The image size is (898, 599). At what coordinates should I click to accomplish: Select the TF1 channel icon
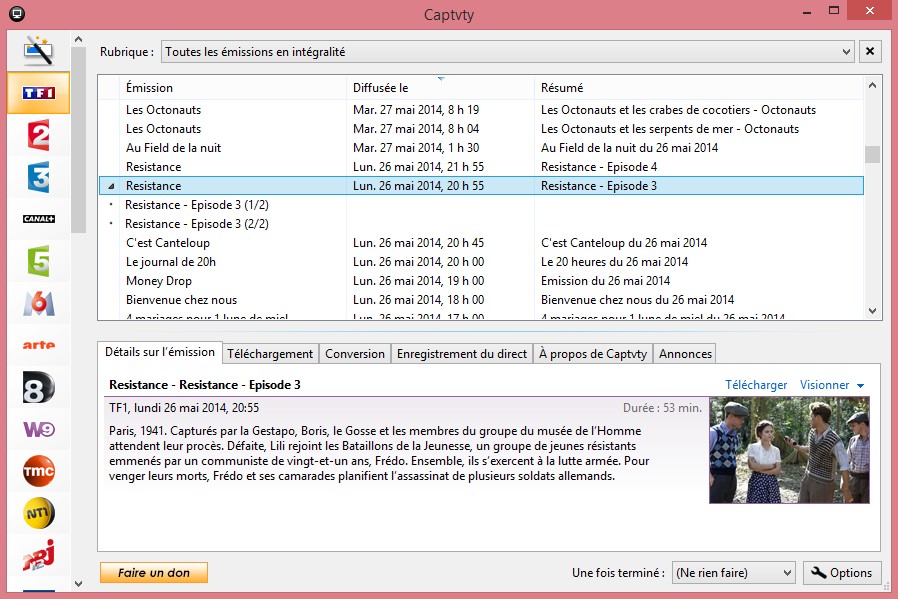[x=38, y=93]
